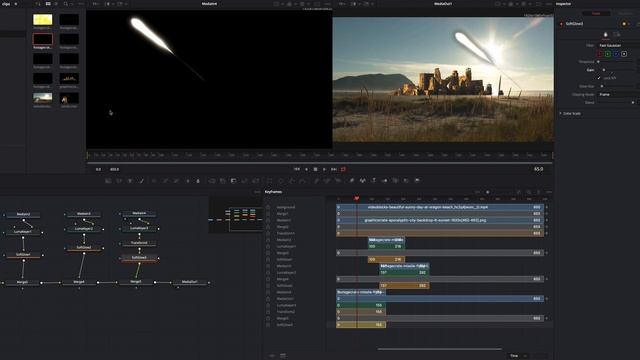Select the beach video thumbnail in the media pool
Image resolution: width=640 pixels, height=360 pixels.
pyautogui.click(x=43, y=98)
